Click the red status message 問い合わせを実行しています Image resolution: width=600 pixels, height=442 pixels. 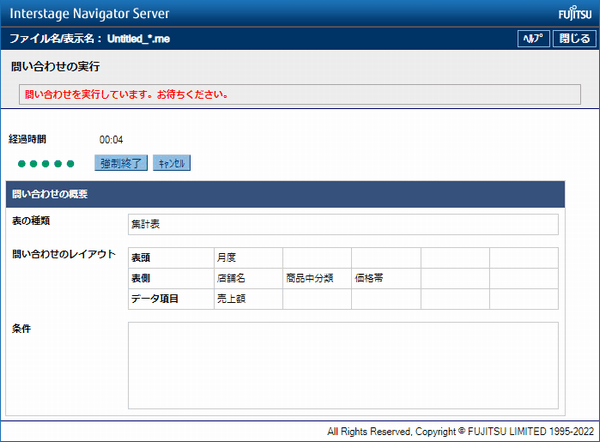(x=126, y=94)
